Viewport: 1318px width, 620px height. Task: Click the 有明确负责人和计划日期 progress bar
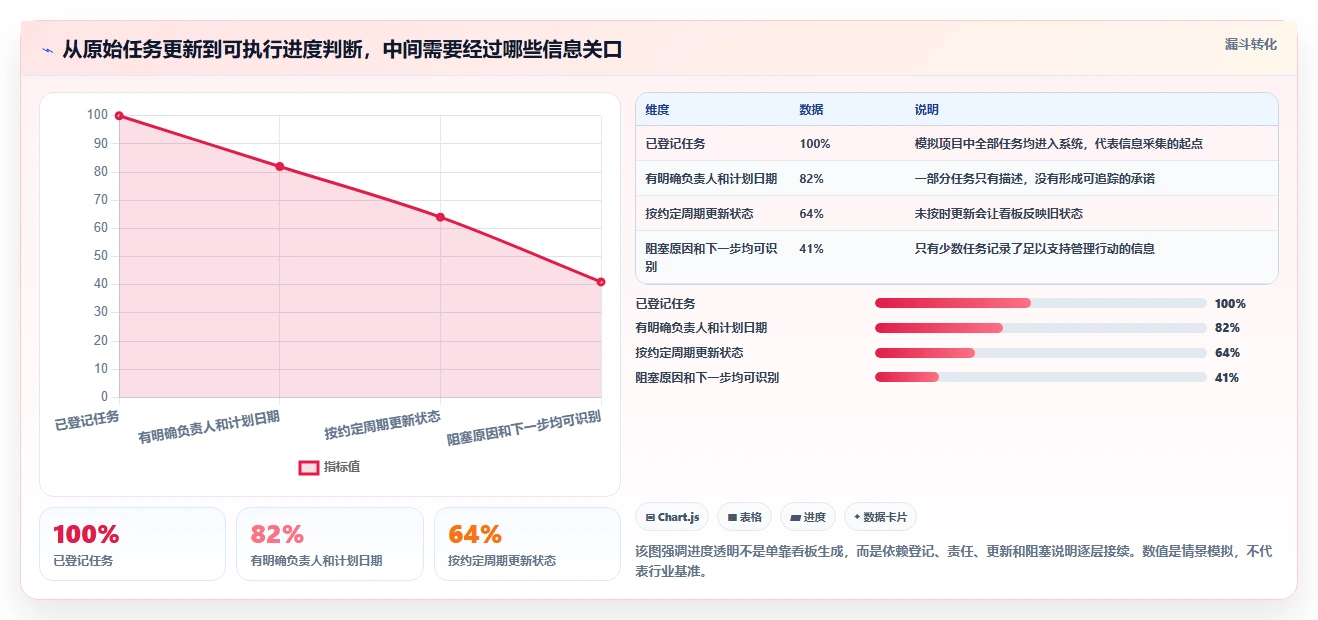click(x=1040, y=328)
